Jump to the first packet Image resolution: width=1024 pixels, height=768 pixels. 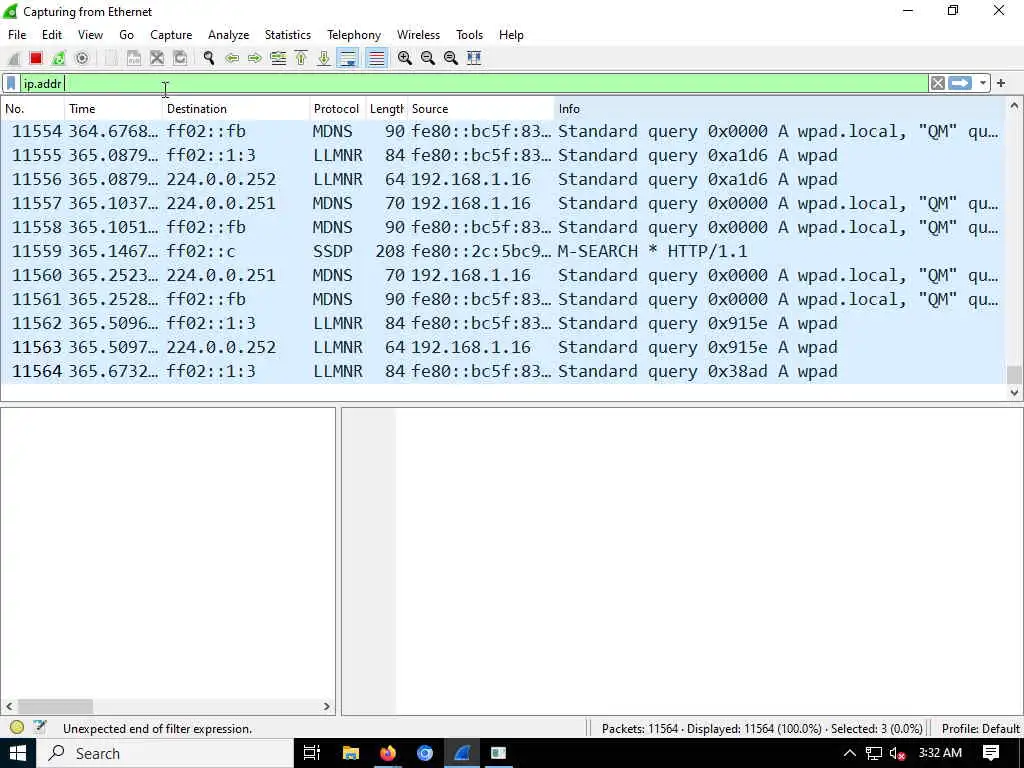pos(301,58)
